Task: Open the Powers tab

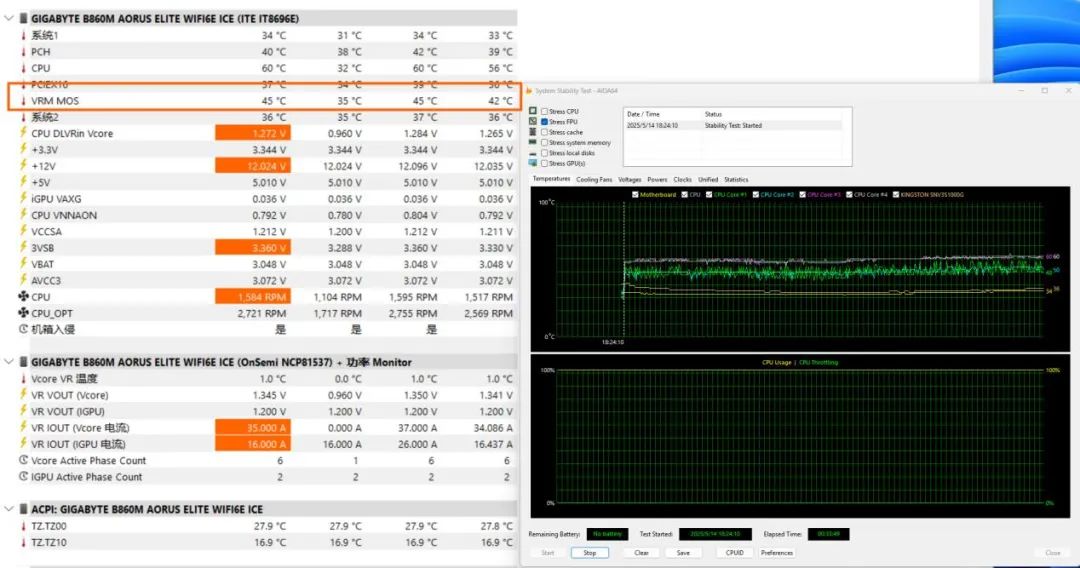Action: coord(657,180)
